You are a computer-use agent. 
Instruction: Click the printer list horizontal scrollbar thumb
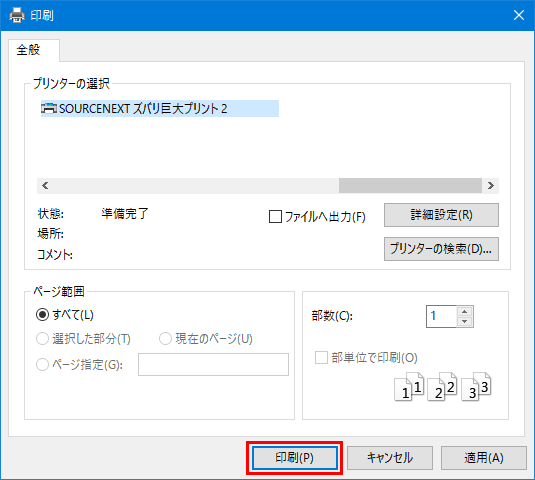pyautogui.click(x=410, y=186)
